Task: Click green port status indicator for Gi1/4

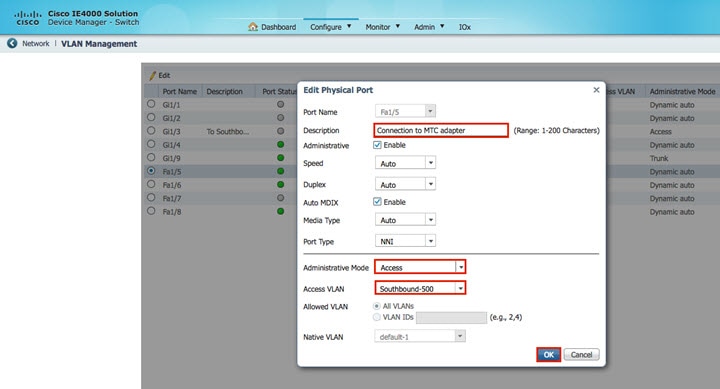Action: tap(280, 144)
